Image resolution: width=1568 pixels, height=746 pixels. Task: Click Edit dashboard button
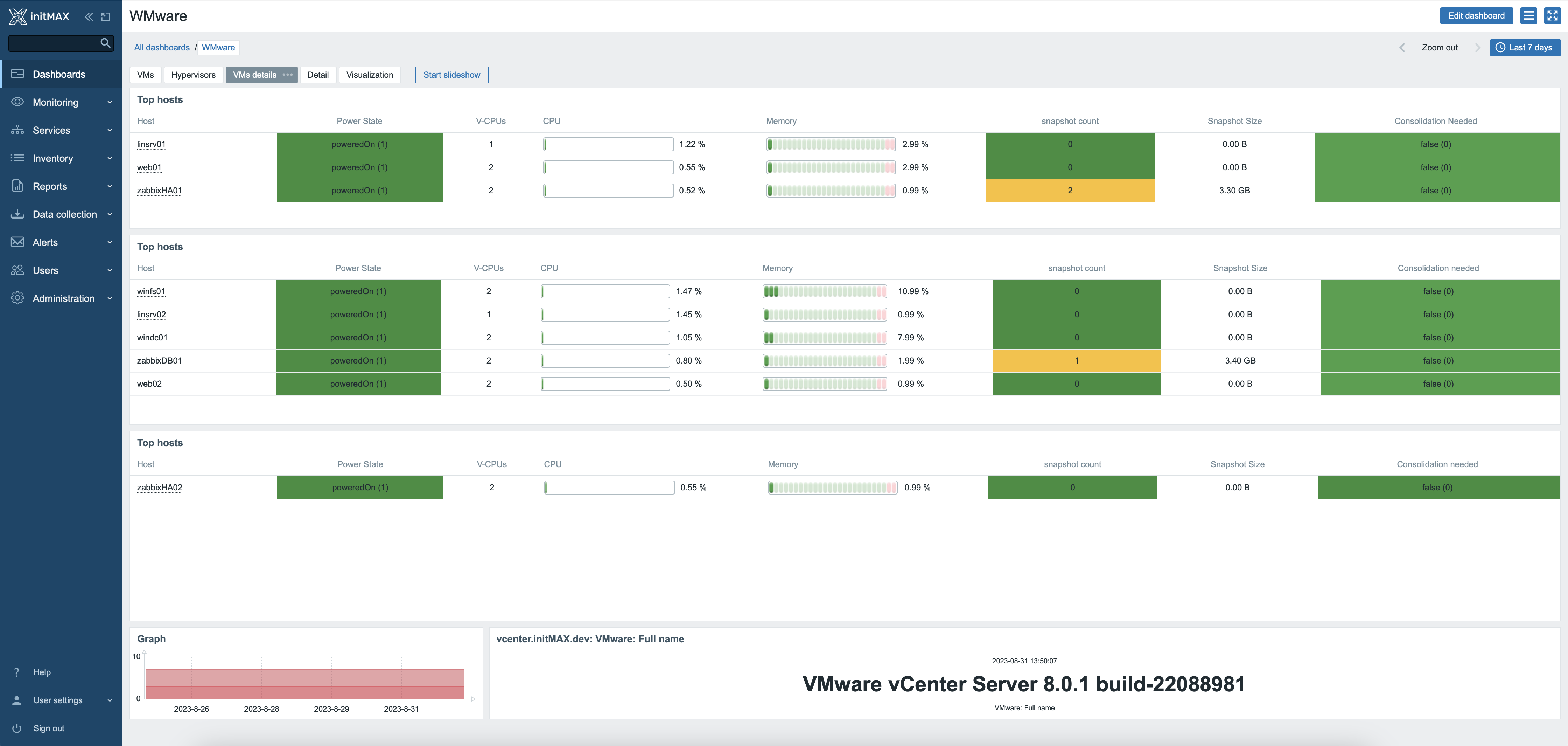pyautogui.click(x=1476, y=16)
